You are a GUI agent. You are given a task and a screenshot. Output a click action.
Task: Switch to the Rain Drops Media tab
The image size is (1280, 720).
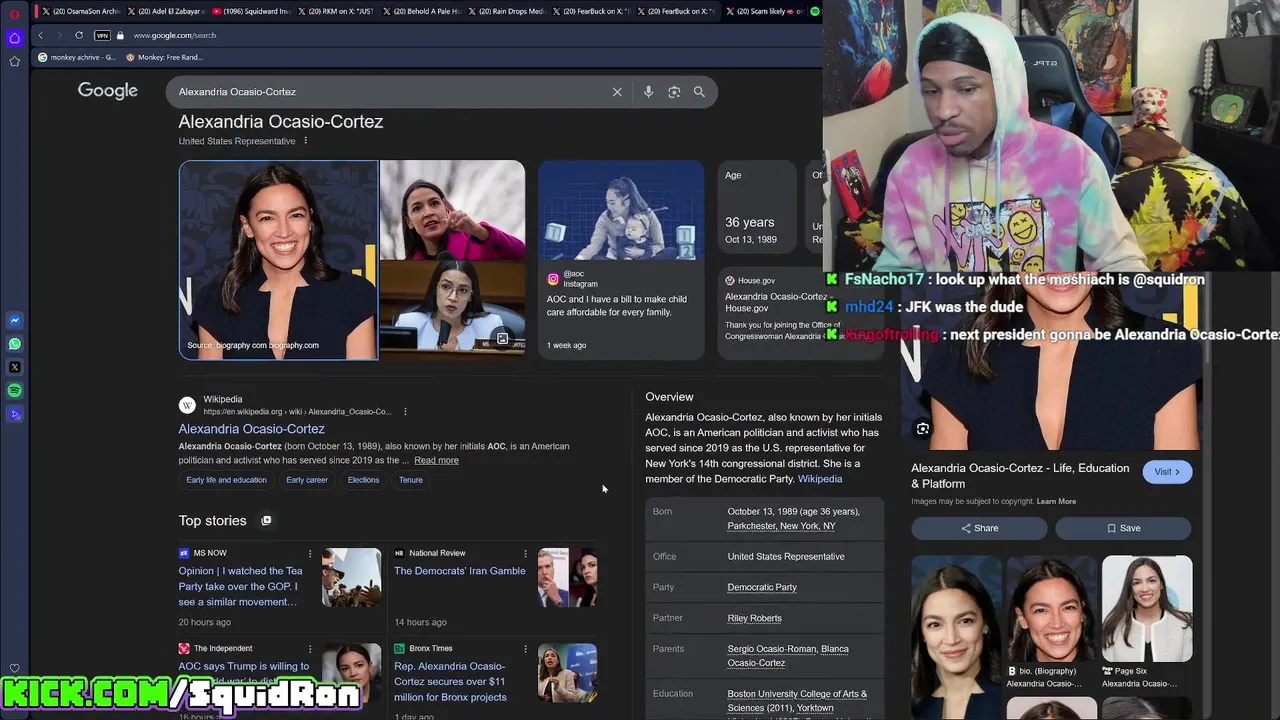tap(506, 11)
